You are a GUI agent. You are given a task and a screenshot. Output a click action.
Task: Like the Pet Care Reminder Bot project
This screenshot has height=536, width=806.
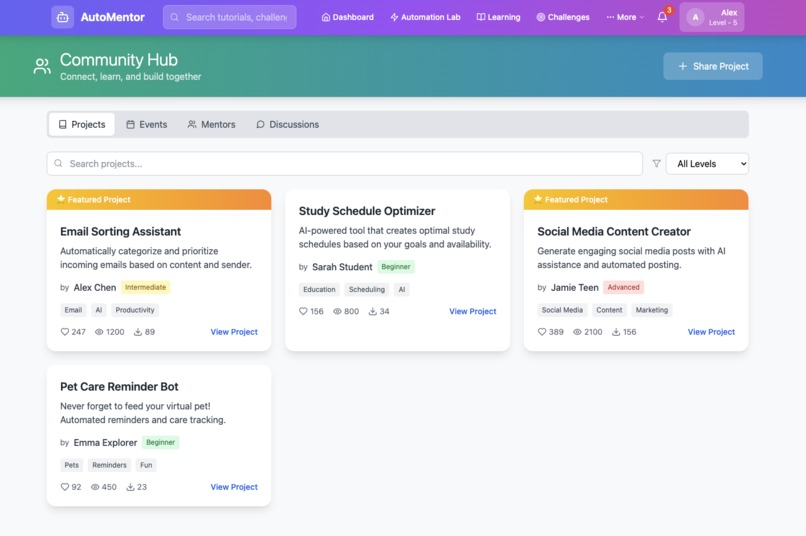[65, 487]
